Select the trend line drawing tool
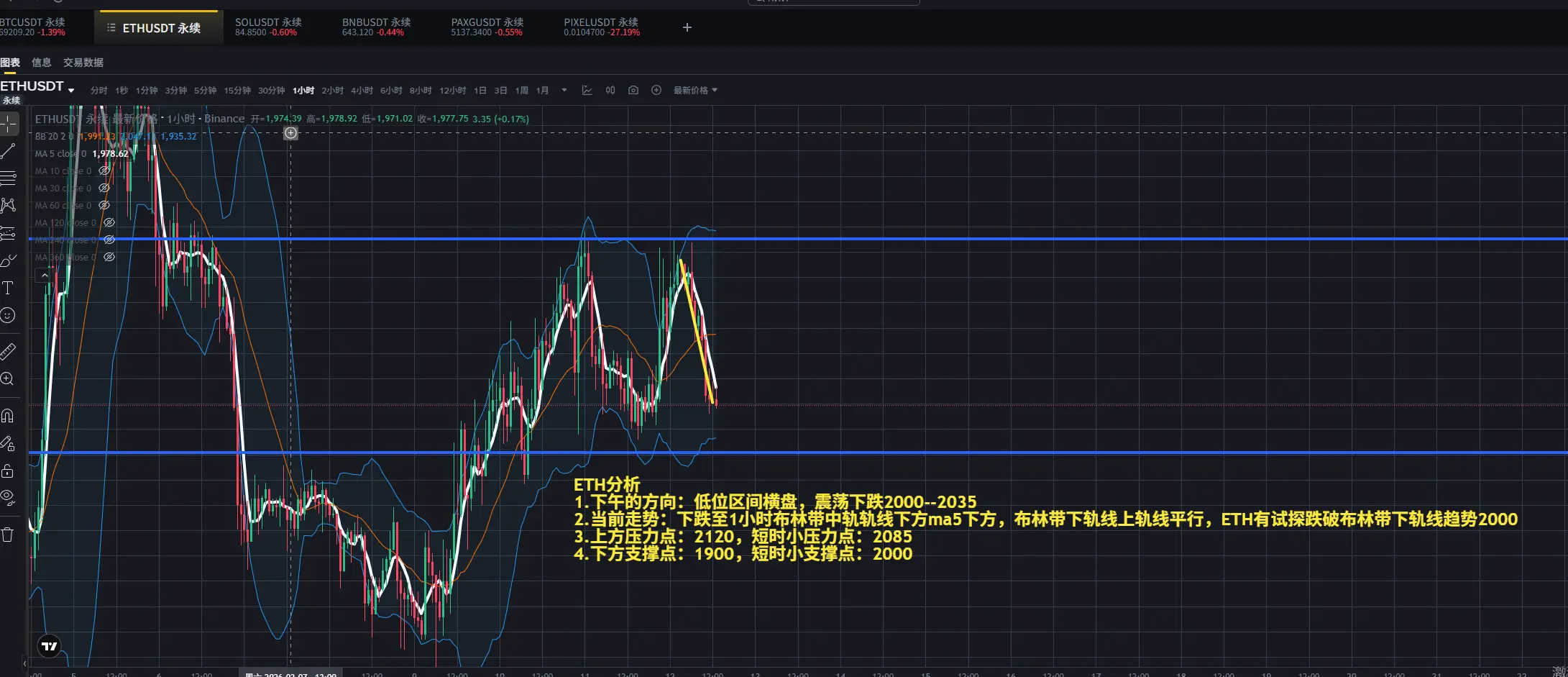1568x677 pixels. 8,150
